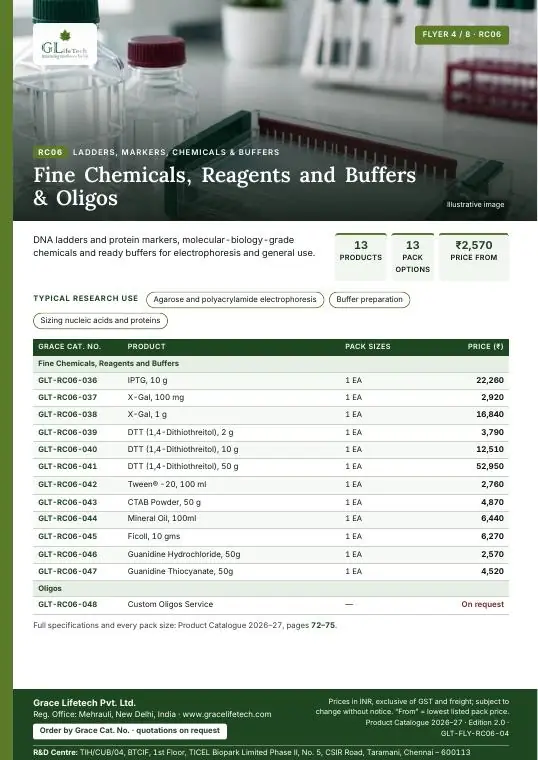This screenshot has height=760, width=538.
Task: Click 'LADDERS, MARKERS, CHEMICALS & BUFFERS' subtitle
Action: (176, 152)
